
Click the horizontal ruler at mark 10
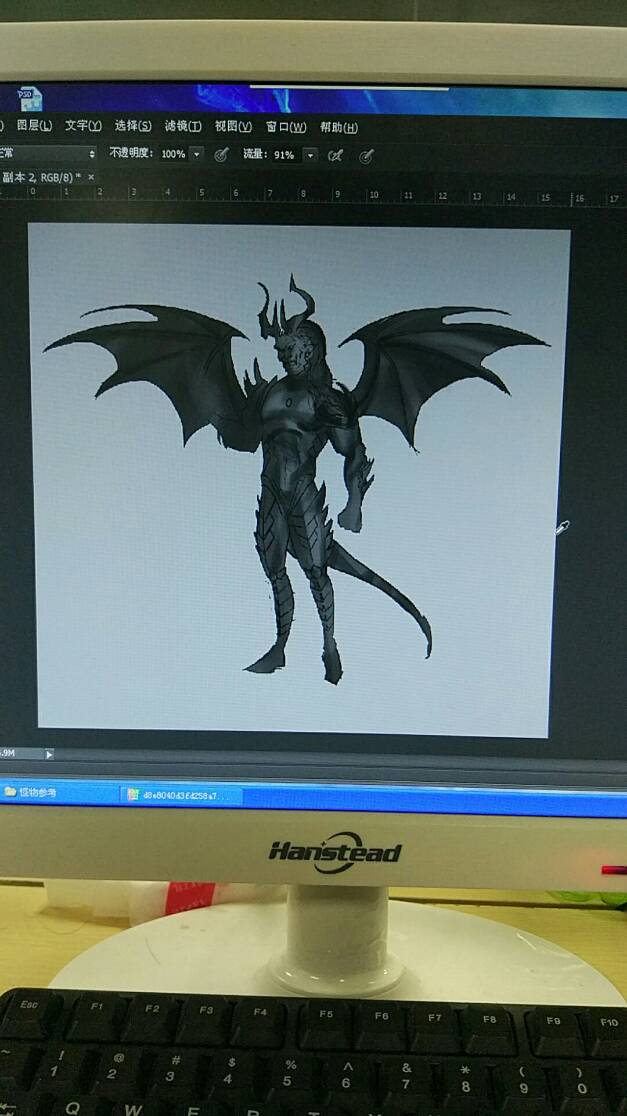(x=373, y=195)
